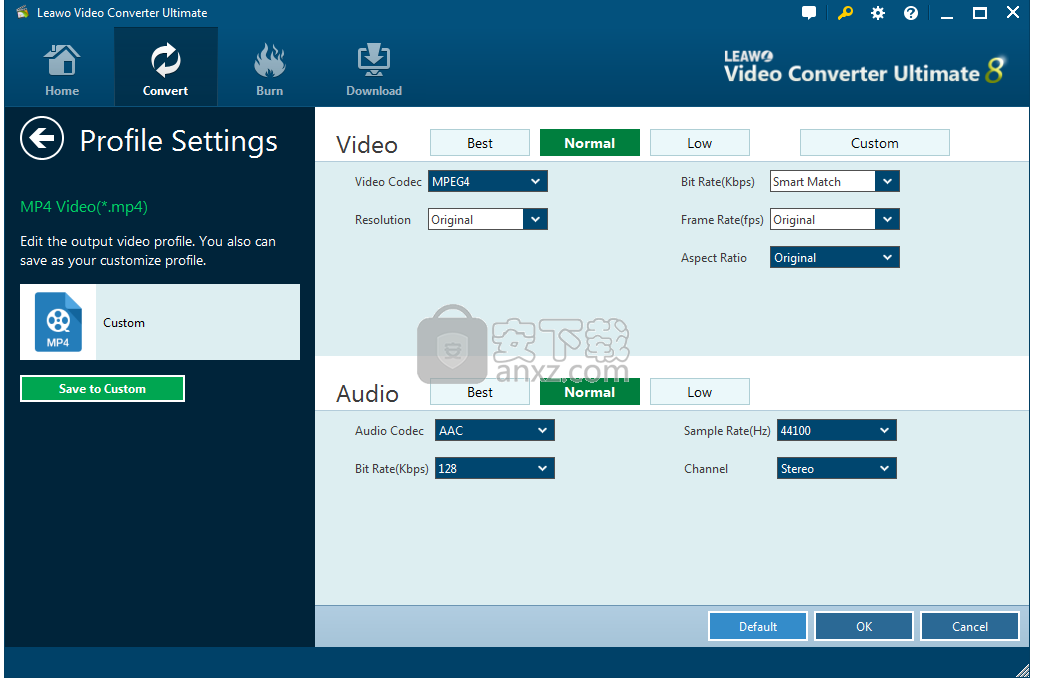Click the Smart Match bit rate field
This screenshot has height=692, width=1051.
tap(822, 181)
